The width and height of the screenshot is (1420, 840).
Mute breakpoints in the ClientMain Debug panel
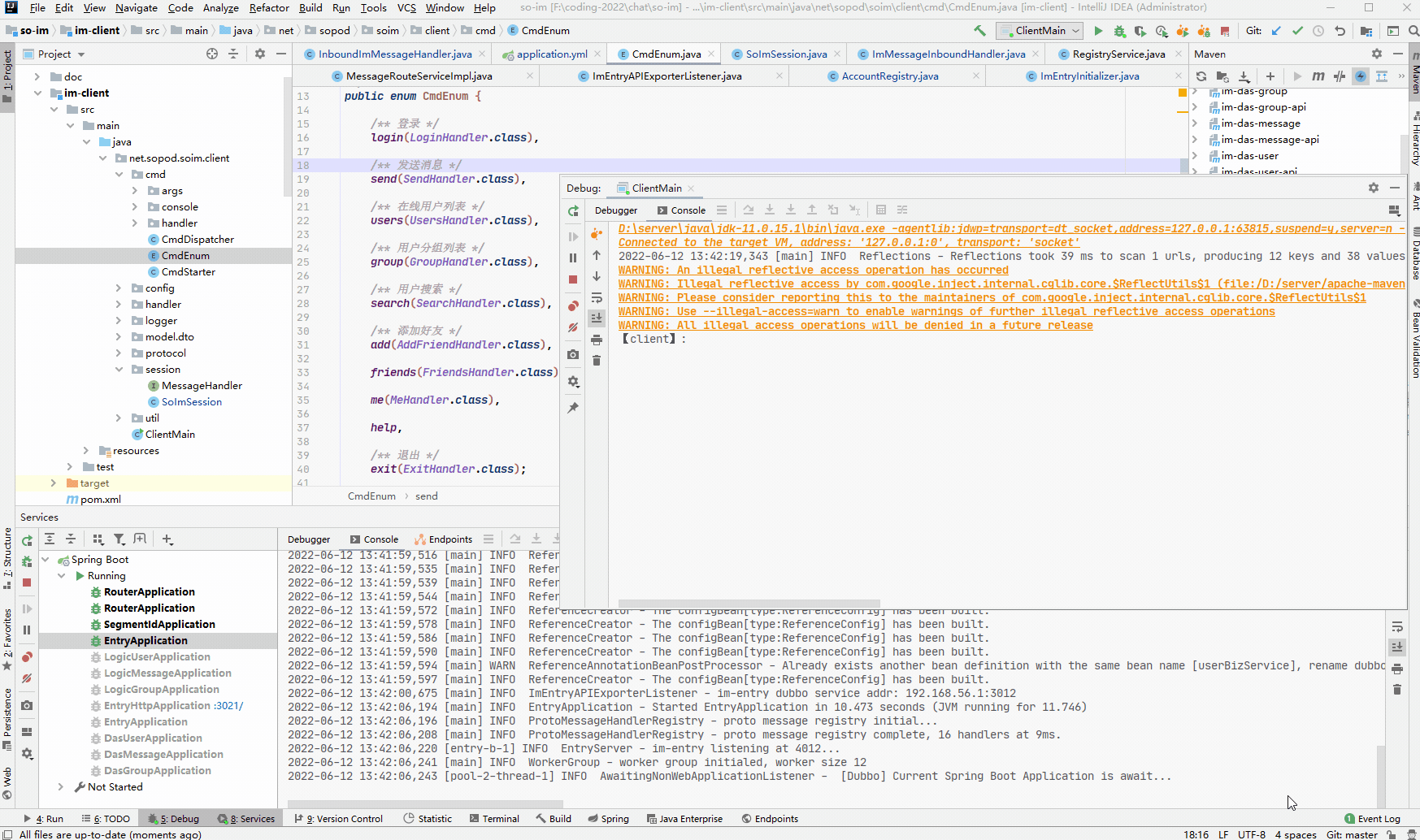coord(573,327)
